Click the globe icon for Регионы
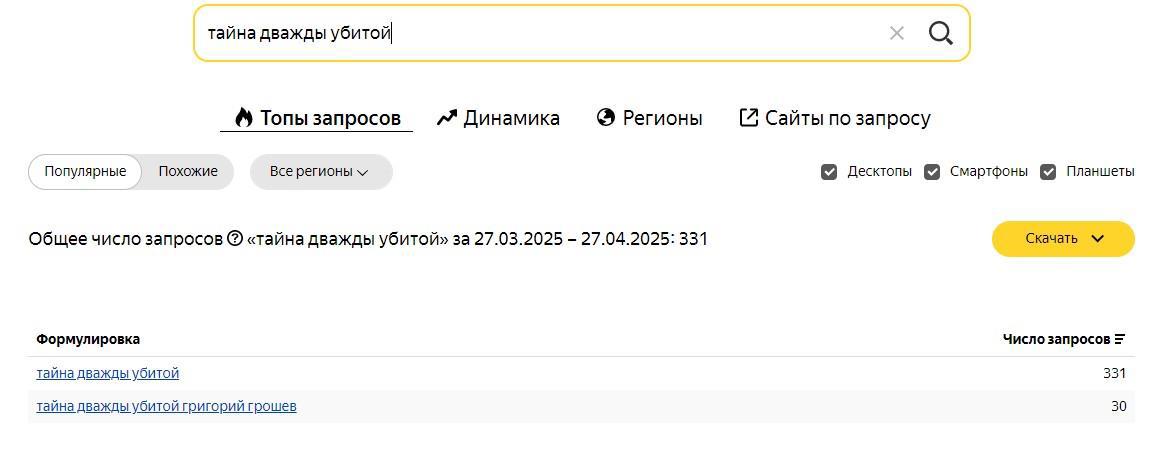This screenshot has height=449, width=1153. 605,118
